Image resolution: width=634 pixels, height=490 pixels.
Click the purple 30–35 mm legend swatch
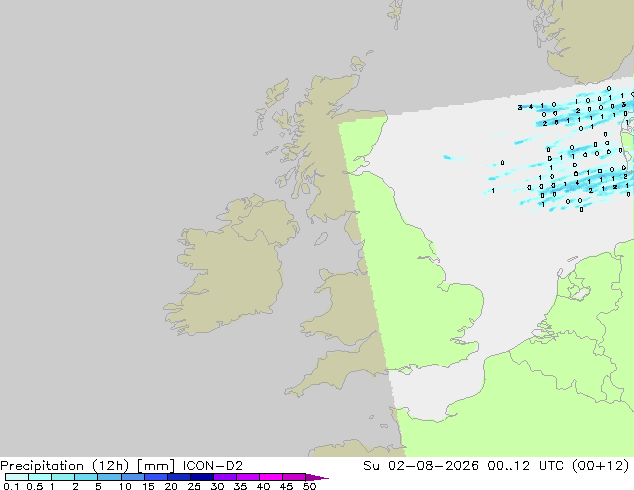pos(225,477)
